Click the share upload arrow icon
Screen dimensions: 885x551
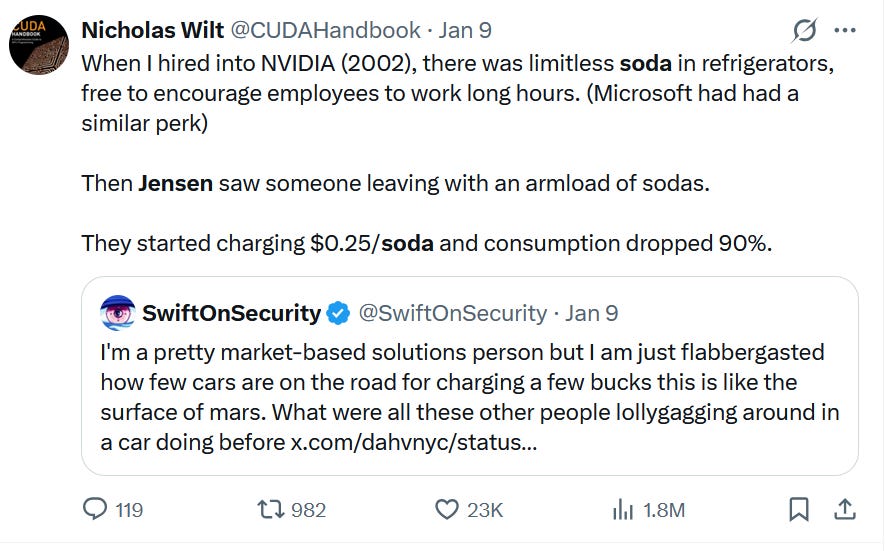(845, 510)
